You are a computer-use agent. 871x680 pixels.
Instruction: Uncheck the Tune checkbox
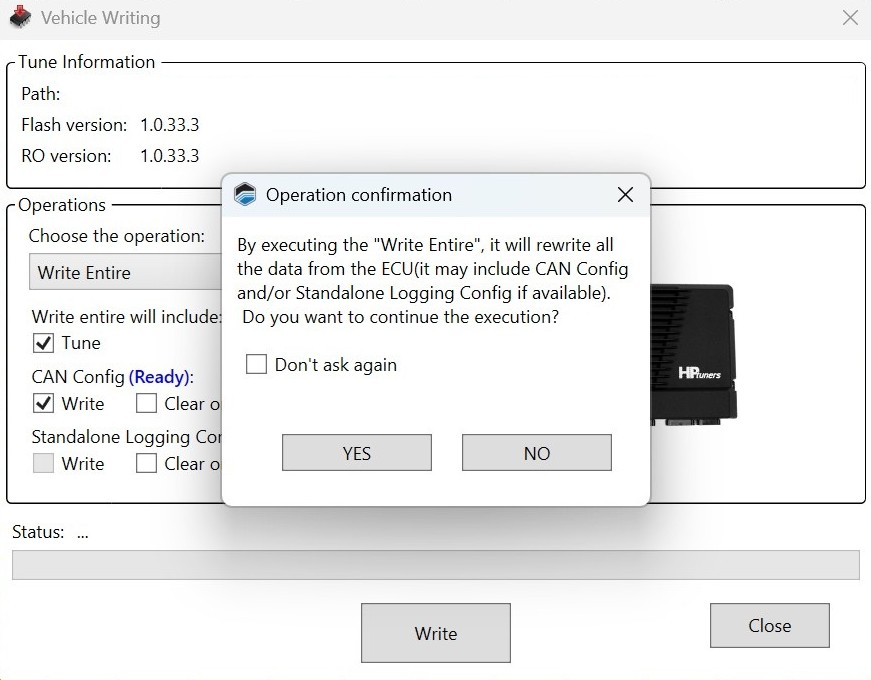(x=44, y=343)
